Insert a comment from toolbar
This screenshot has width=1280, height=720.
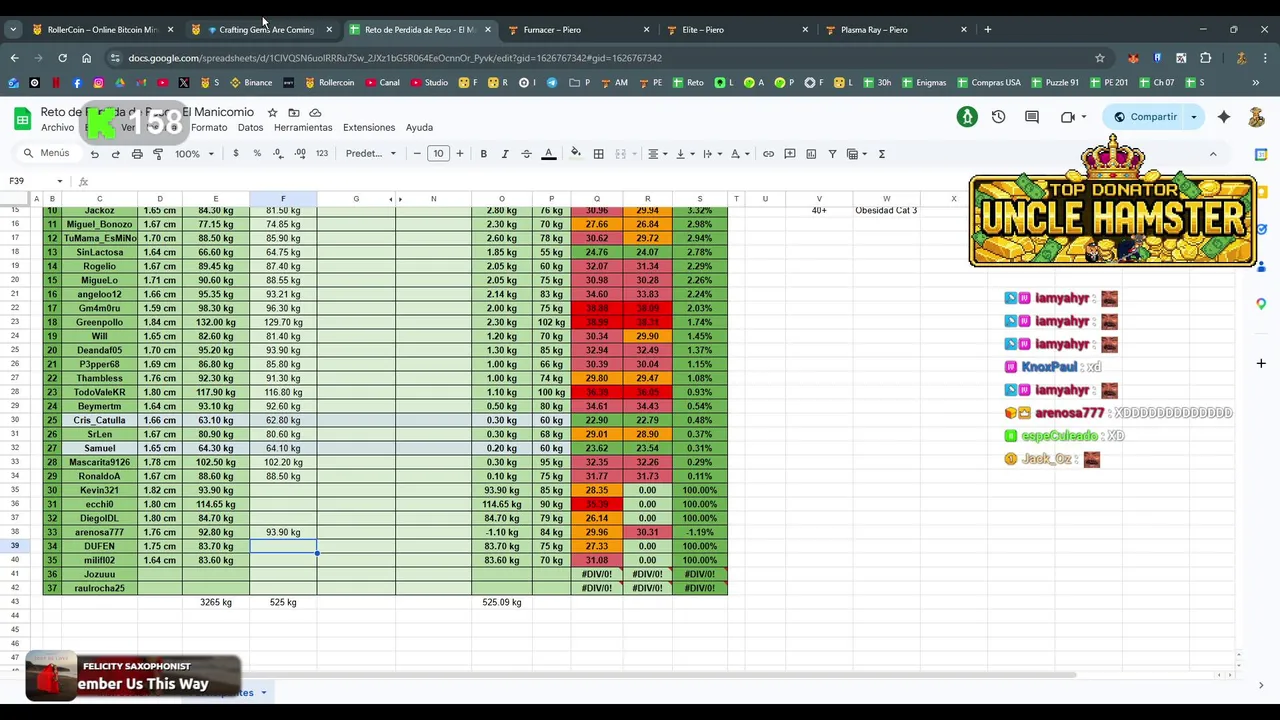pos(790,154)
